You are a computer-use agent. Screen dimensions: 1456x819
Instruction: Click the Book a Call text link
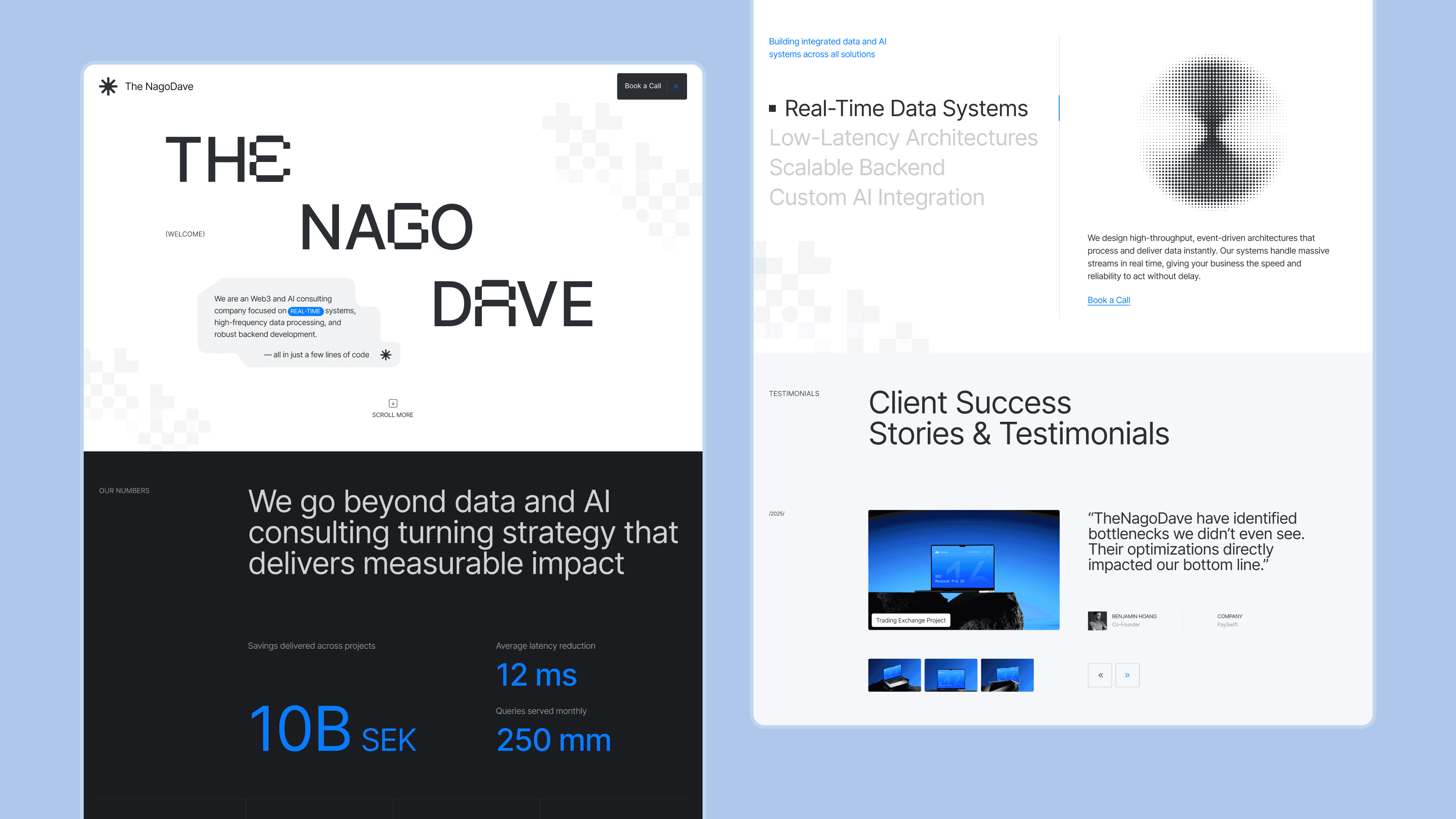click(1108, 300)
